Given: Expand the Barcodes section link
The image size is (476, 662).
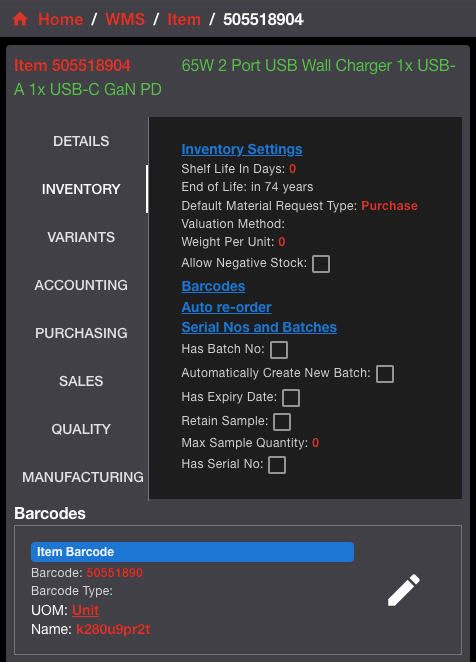Looking at the screenshot, I should [213, 286].
